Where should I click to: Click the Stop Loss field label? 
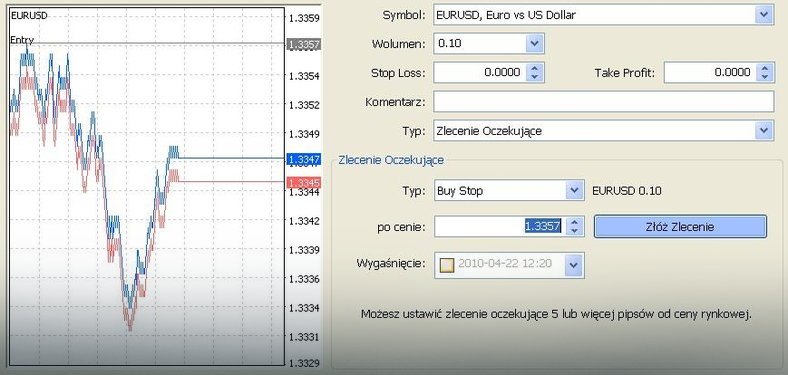click(x=398, y=73)
